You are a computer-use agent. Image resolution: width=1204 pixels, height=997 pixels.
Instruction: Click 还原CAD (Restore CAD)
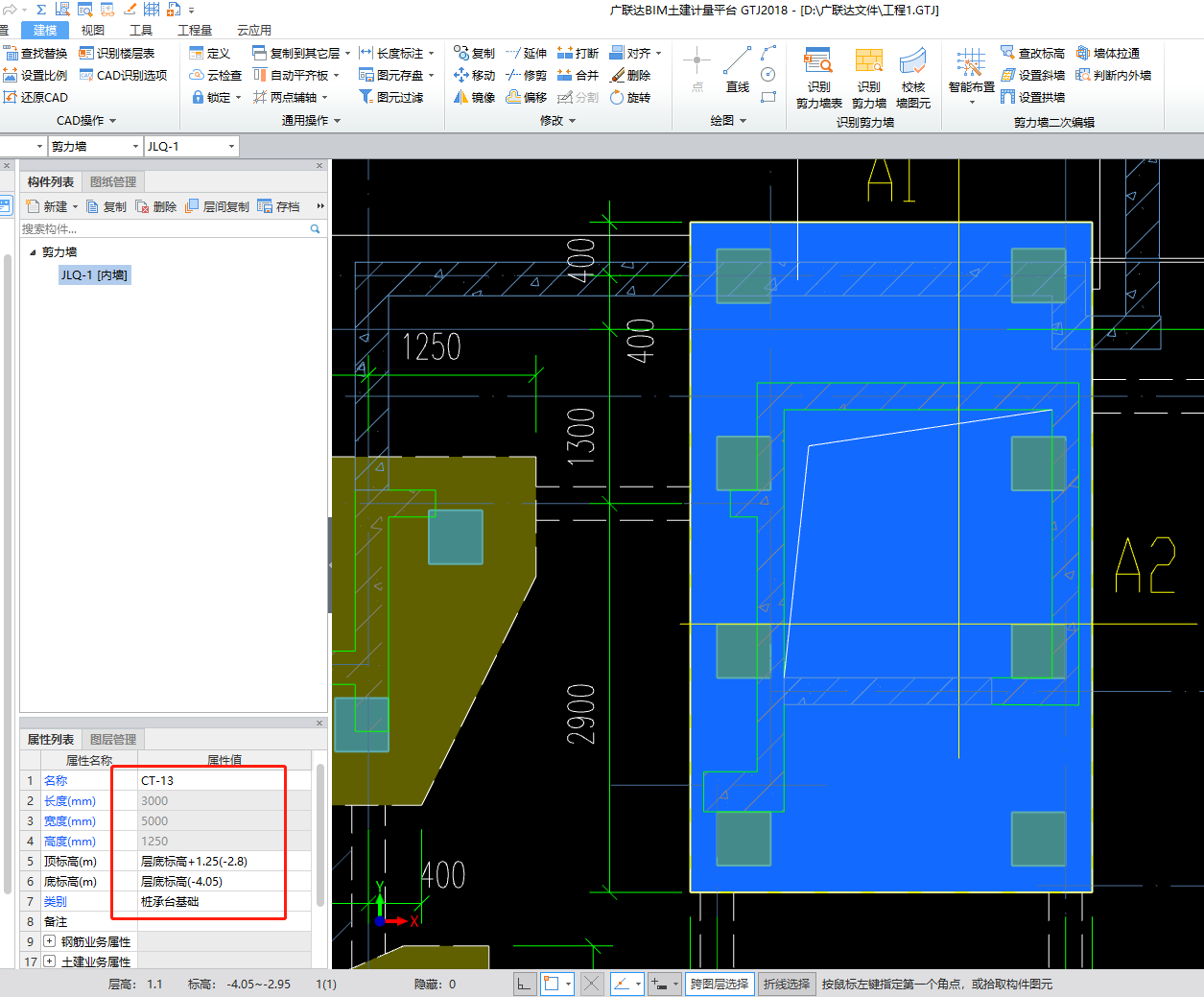pos(35,97)
